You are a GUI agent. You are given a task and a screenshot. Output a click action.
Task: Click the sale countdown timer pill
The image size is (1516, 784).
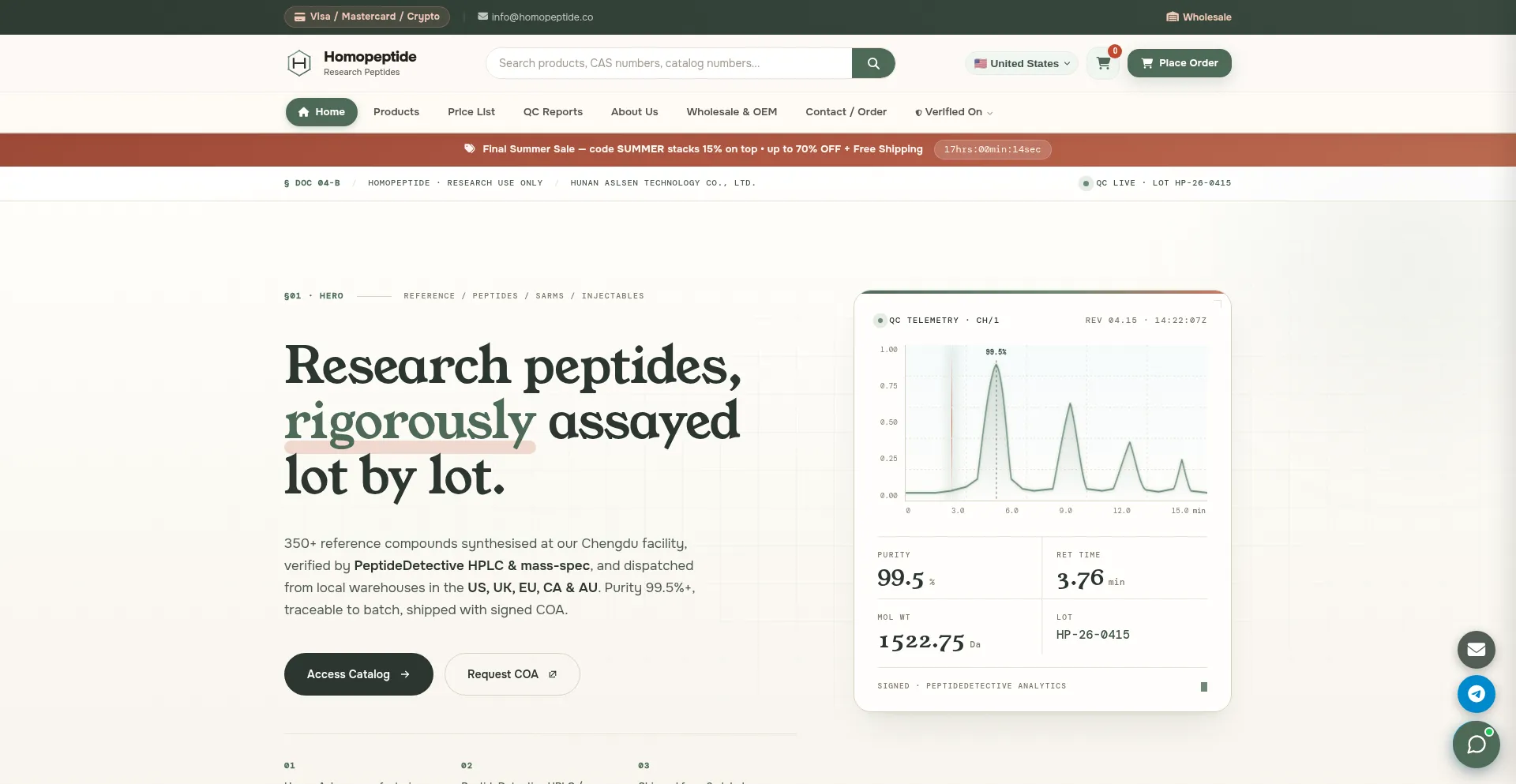click(993, 149)
